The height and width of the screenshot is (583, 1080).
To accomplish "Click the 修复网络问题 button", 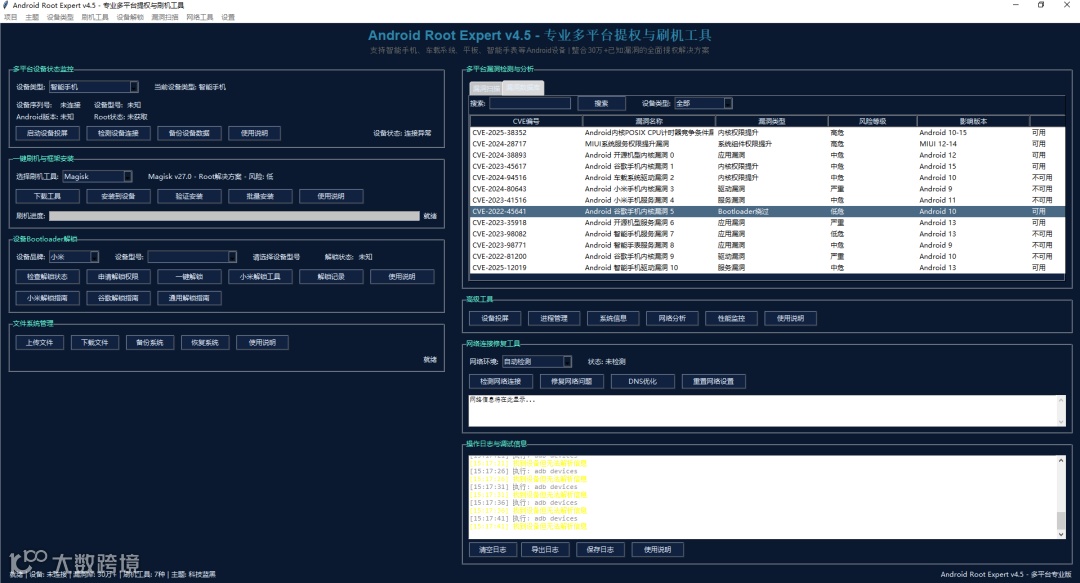I will (572, 382).
